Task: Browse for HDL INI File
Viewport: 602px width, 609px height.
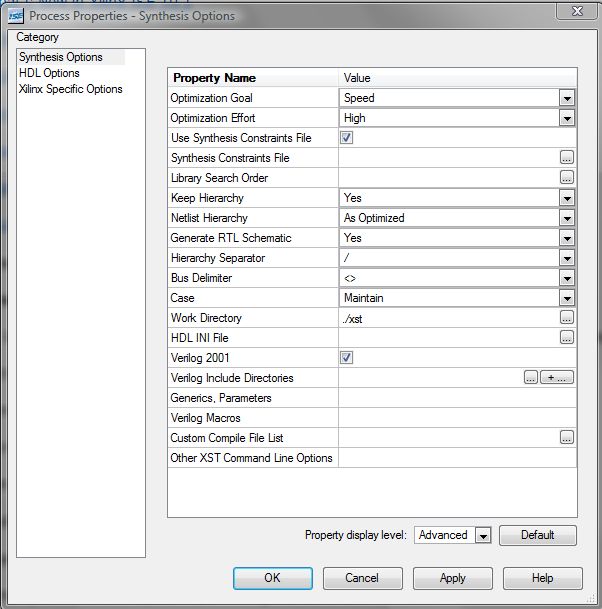Action: pyautogui.click(x=567, y=338)
